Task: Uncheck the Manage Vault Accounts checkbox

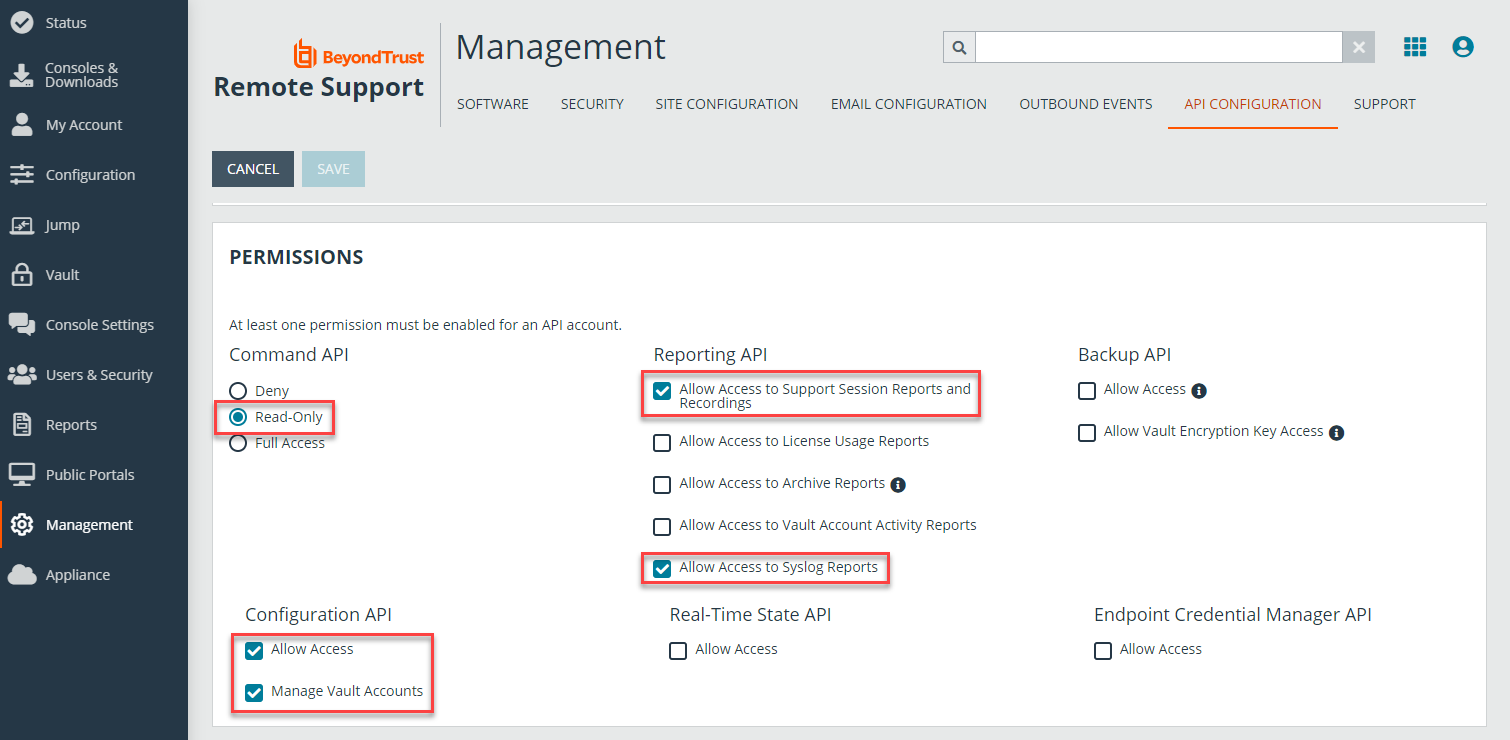Action: 254,692
